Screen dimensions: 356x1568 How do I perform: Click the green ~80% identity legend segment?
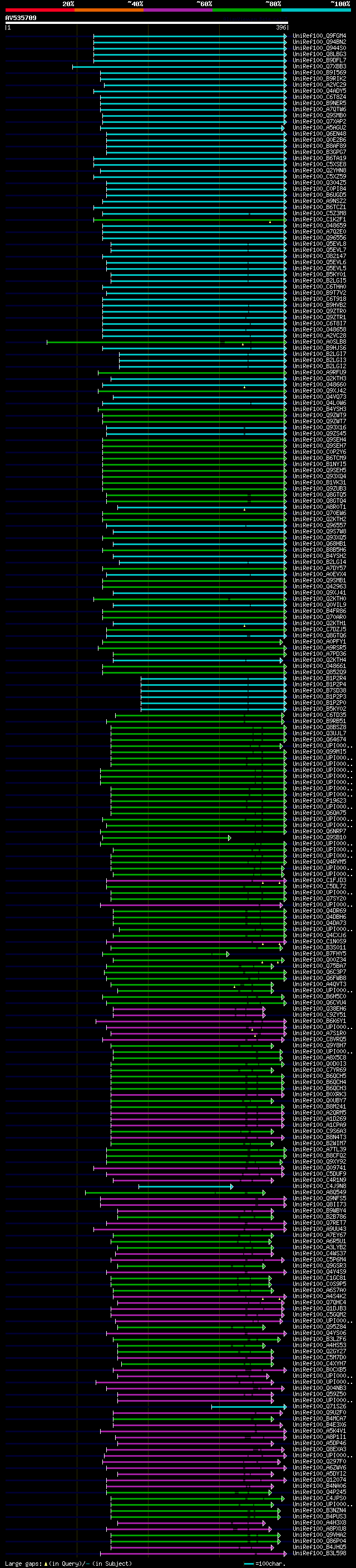coord(247,10)
